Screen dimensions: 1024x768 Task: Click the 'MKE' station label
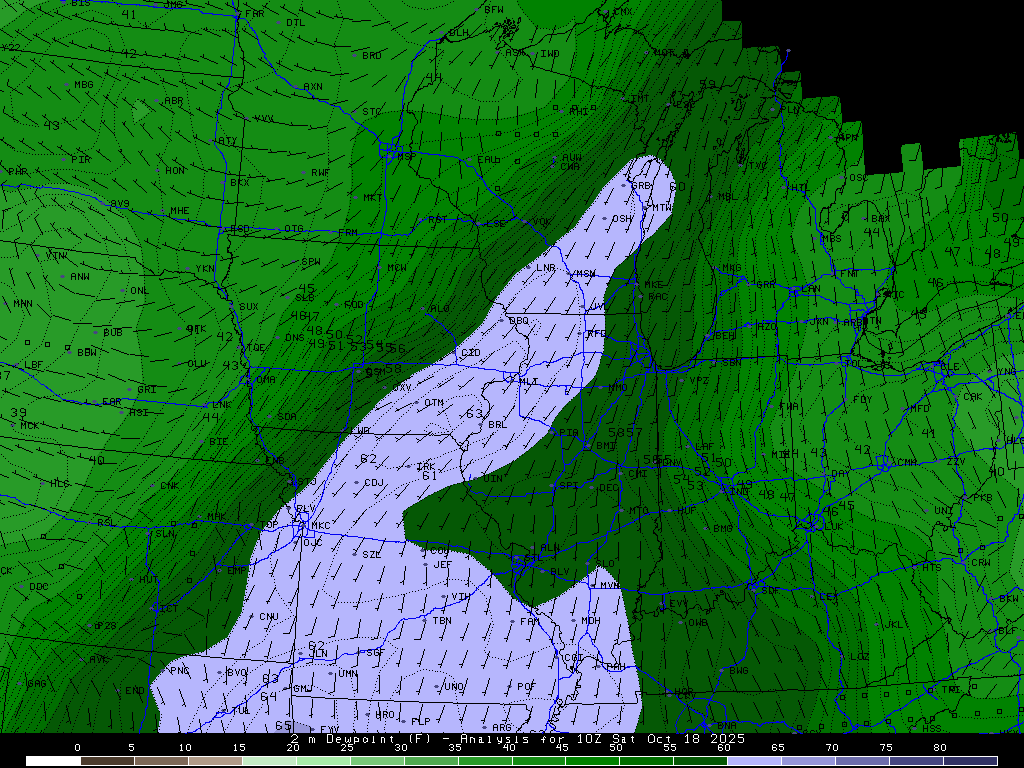[x=653, y=285]
